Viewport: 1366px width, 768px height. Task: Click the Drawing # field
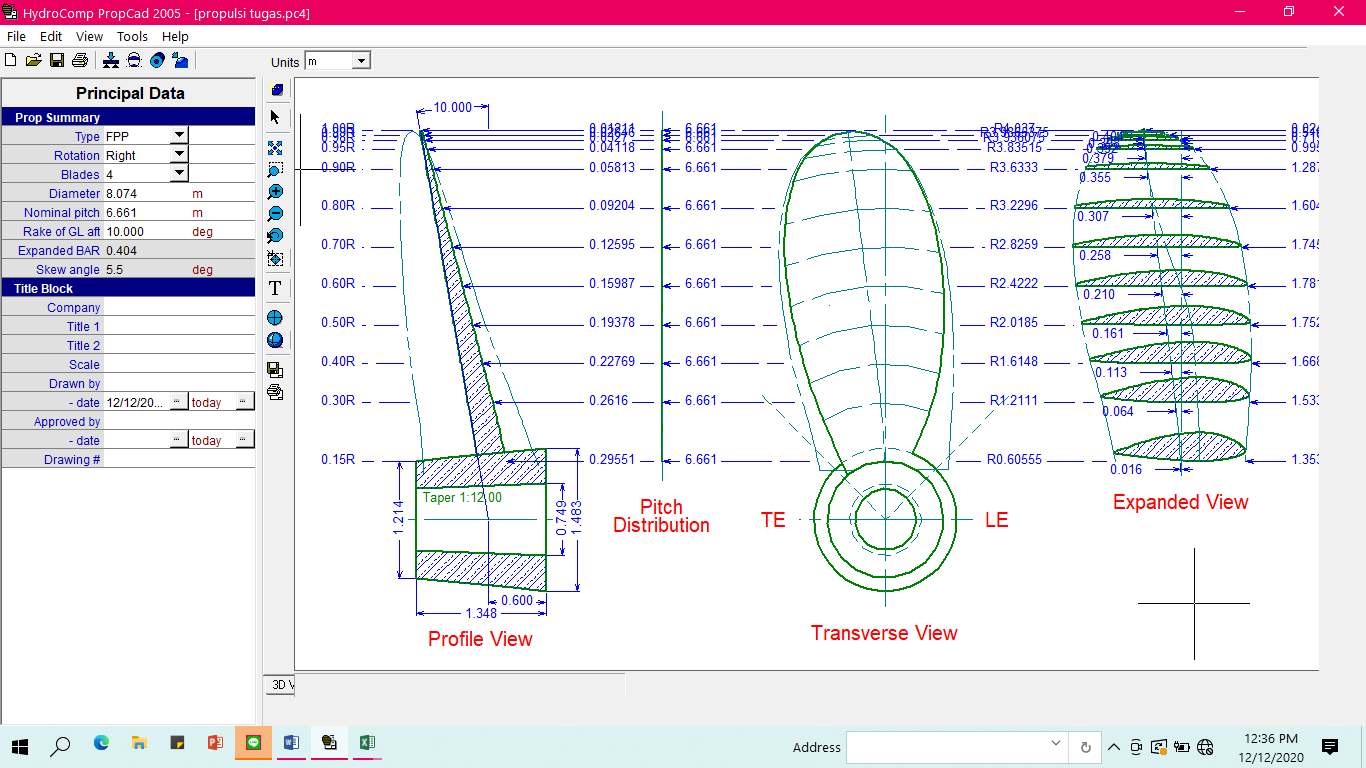pos(179,459)
